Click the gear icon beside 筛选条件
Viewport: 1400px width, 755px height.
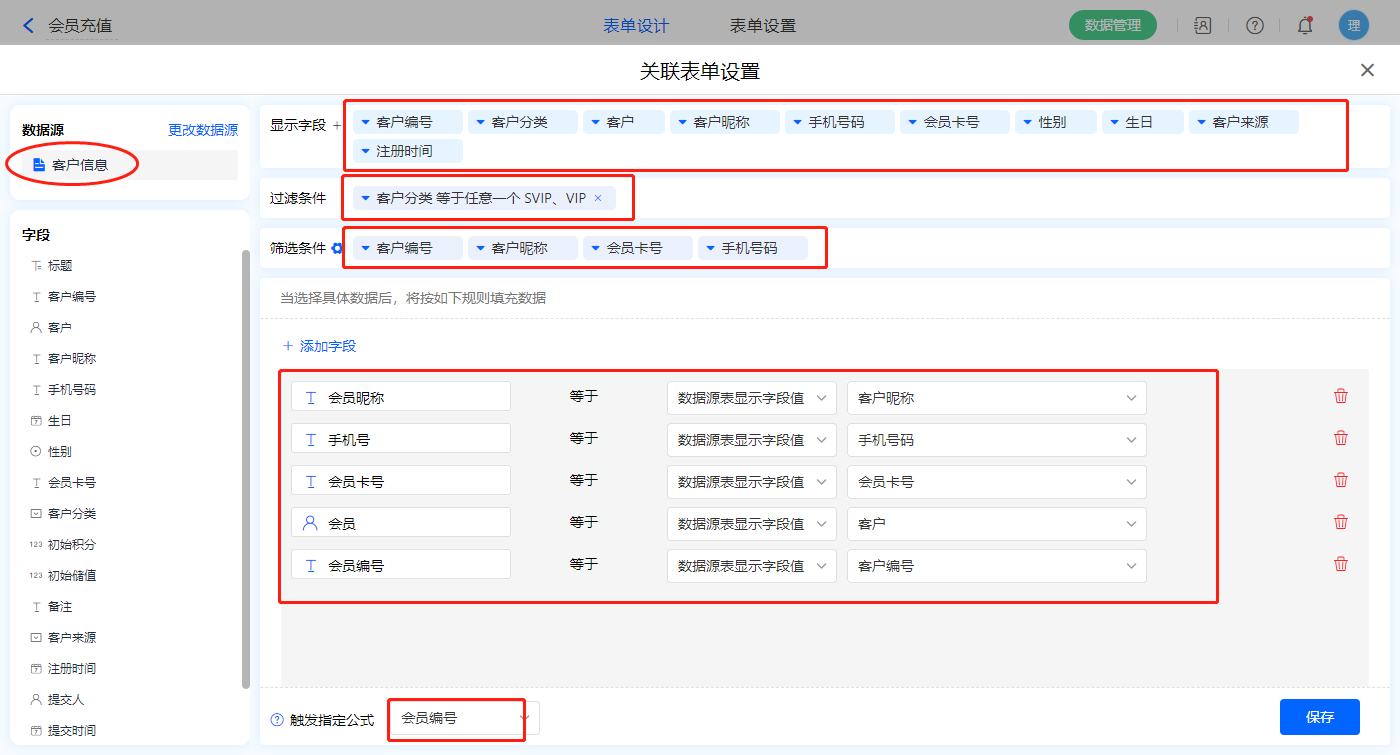click(x=337, y=248)
